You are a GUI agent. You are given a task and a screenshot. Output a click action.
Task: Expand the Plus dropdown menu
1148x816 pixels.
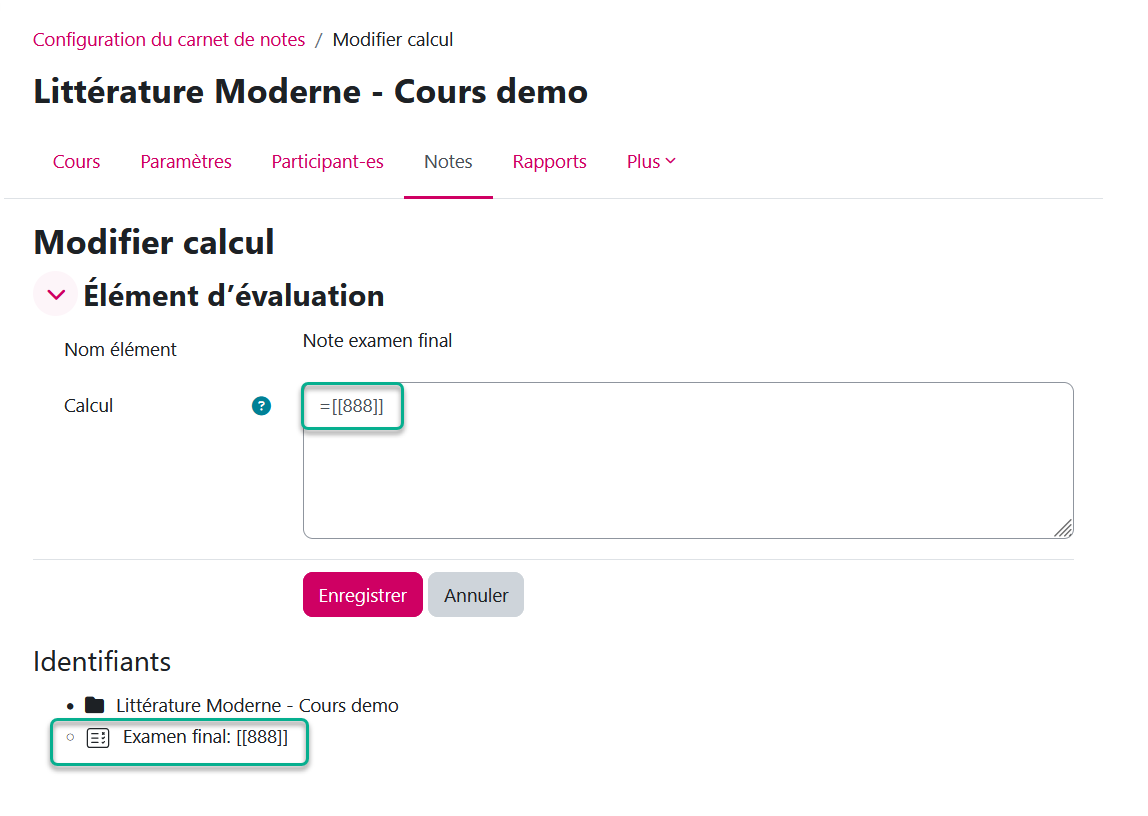[651, 162]
